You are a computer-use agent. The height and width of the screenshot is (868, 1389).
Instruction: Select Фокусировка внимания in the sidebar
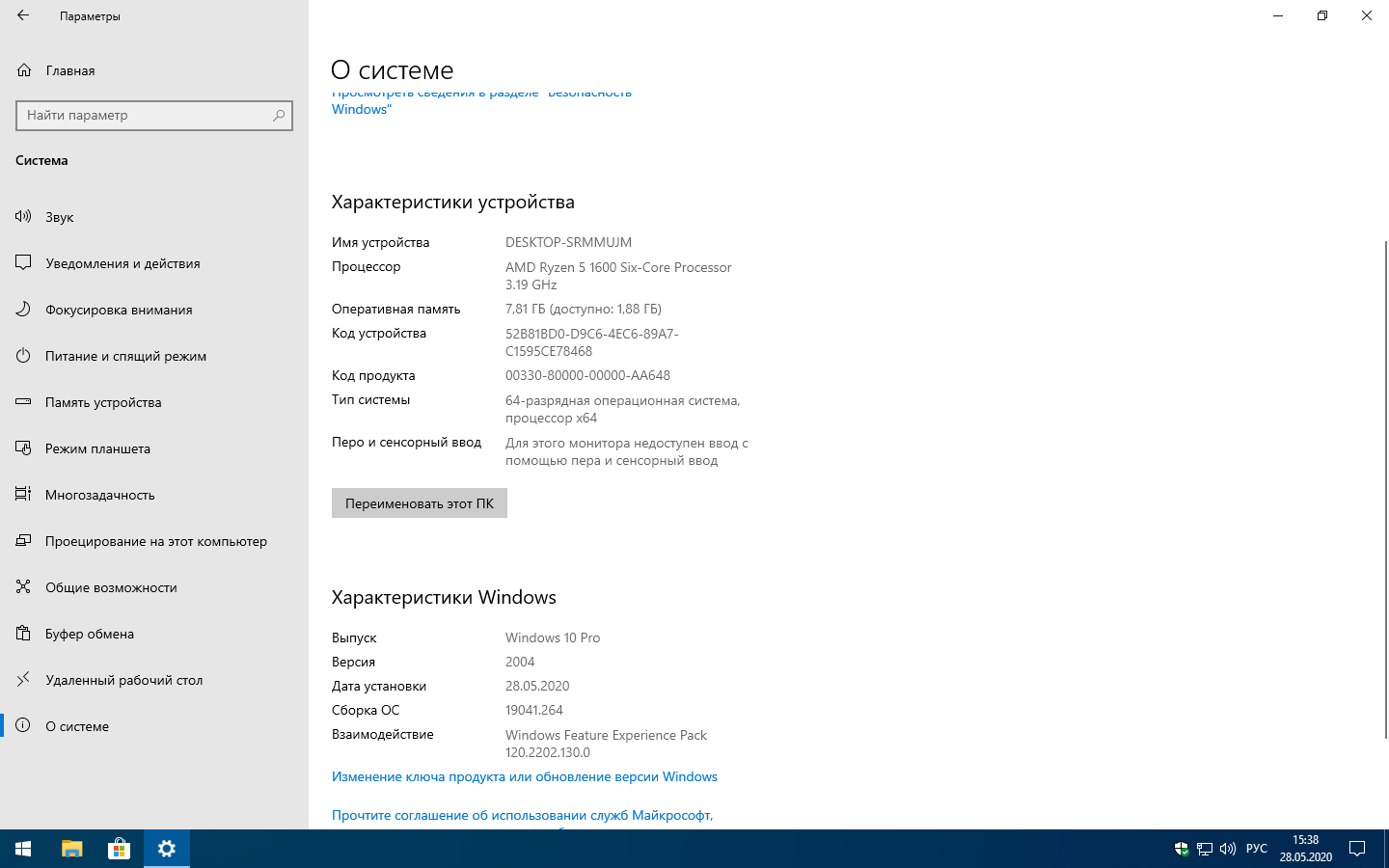[x=154, y=310]
